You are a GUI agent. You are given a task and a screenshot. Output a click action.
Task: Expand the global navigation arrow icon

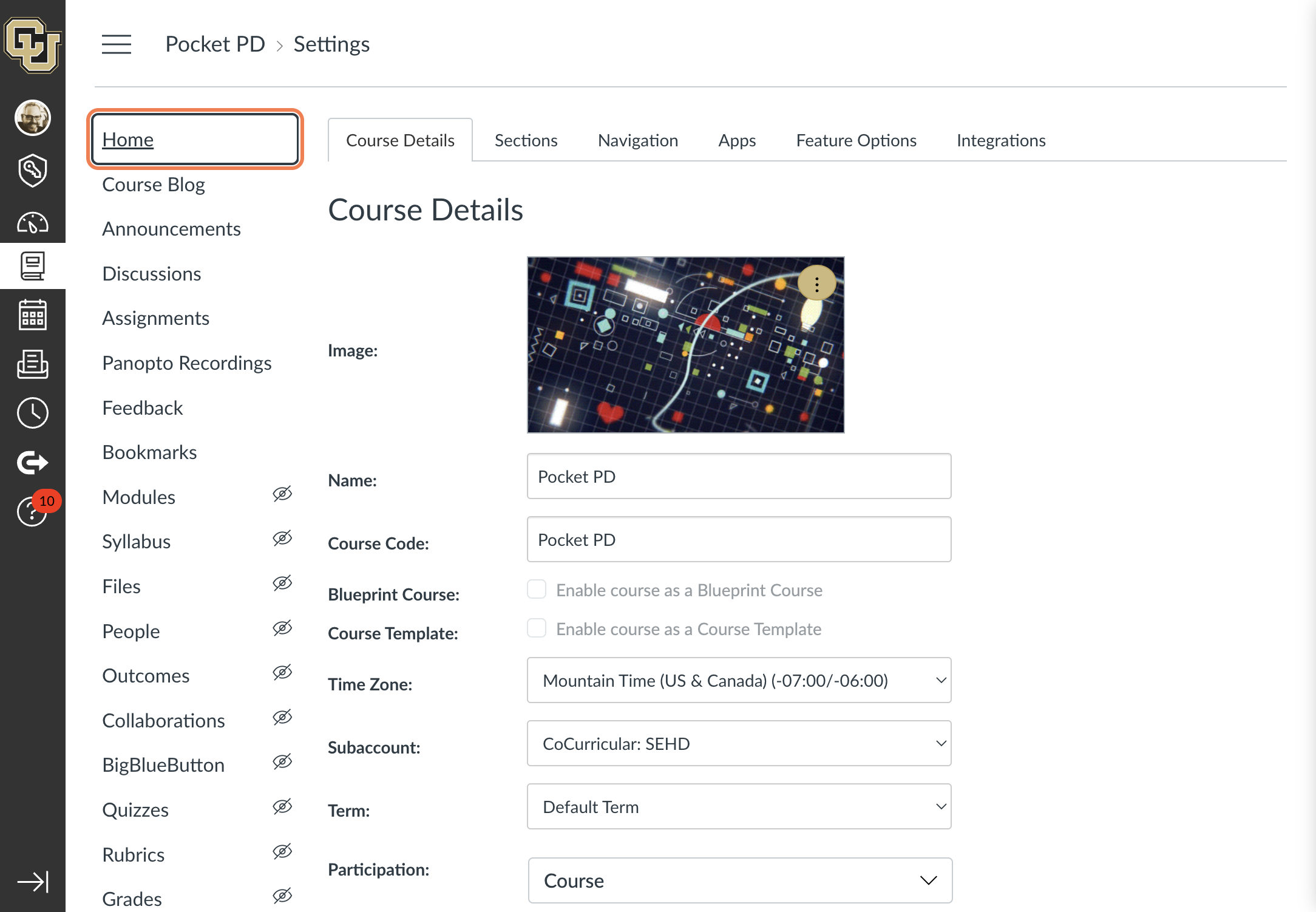point(33,882)
